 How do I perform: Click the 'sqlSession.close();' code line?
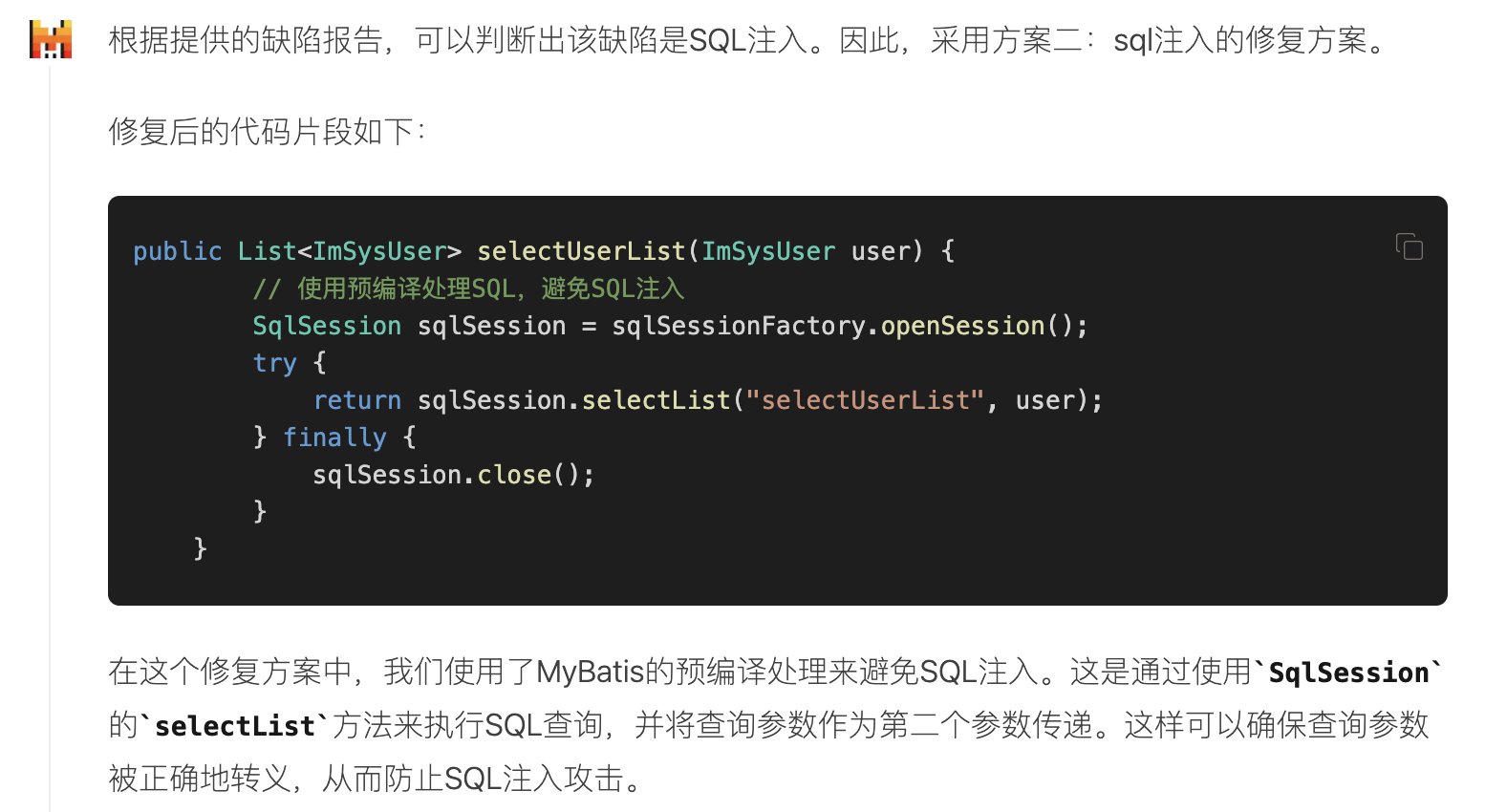point(453,475)
